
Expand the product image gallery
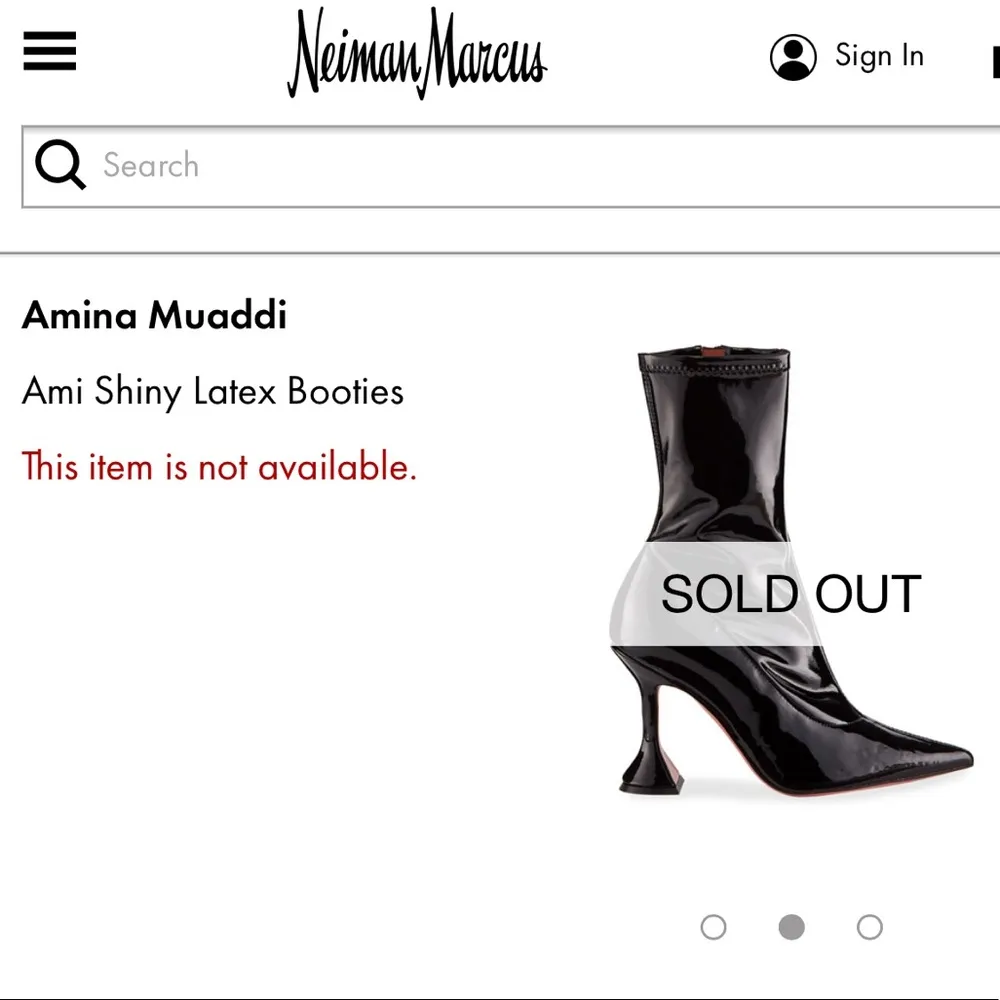click(x=790, y=580)
